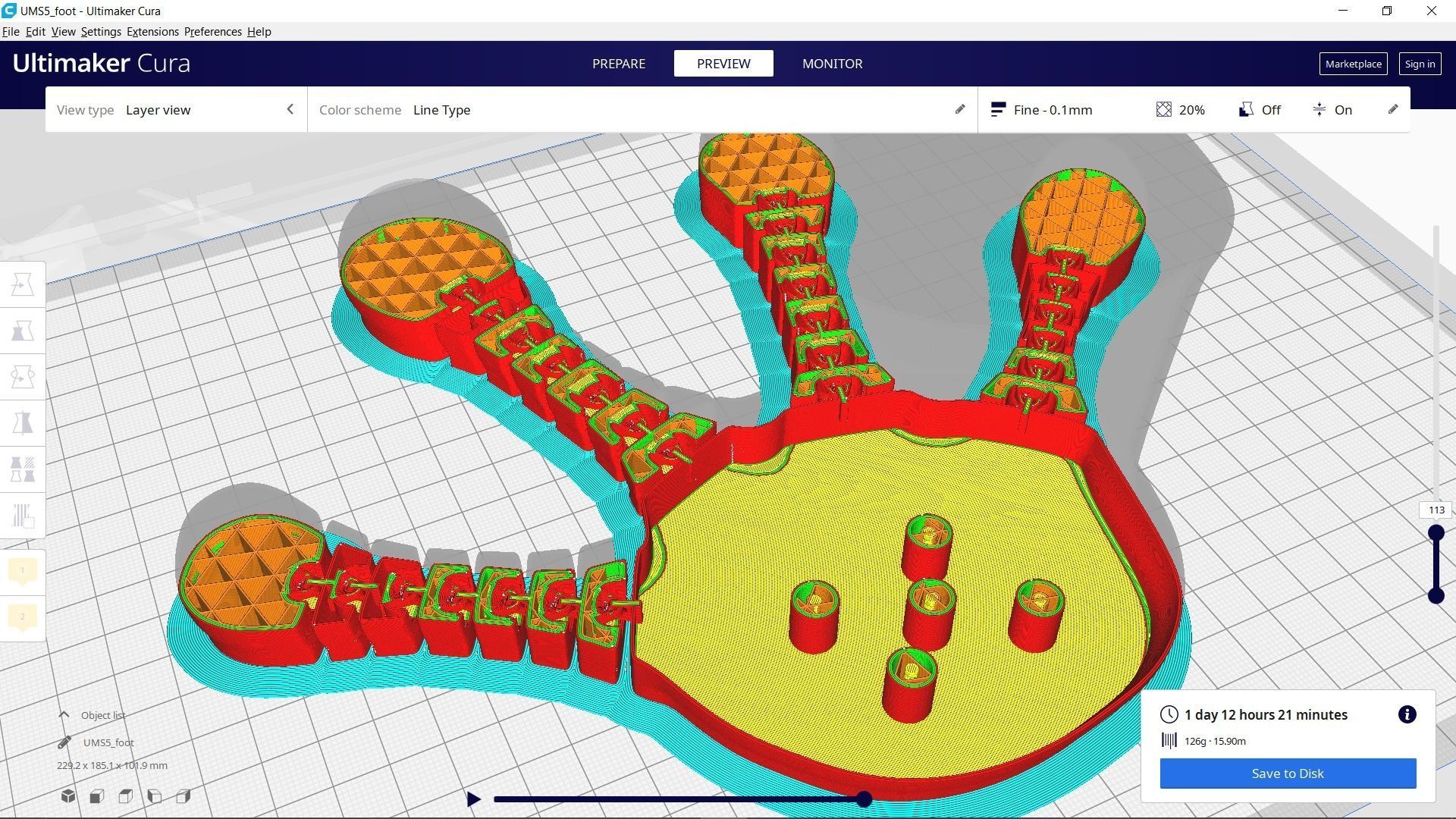Select the Mirror tool in left toolbar
This screenshot has height=819, width=1456.
(x=23, y=423)
